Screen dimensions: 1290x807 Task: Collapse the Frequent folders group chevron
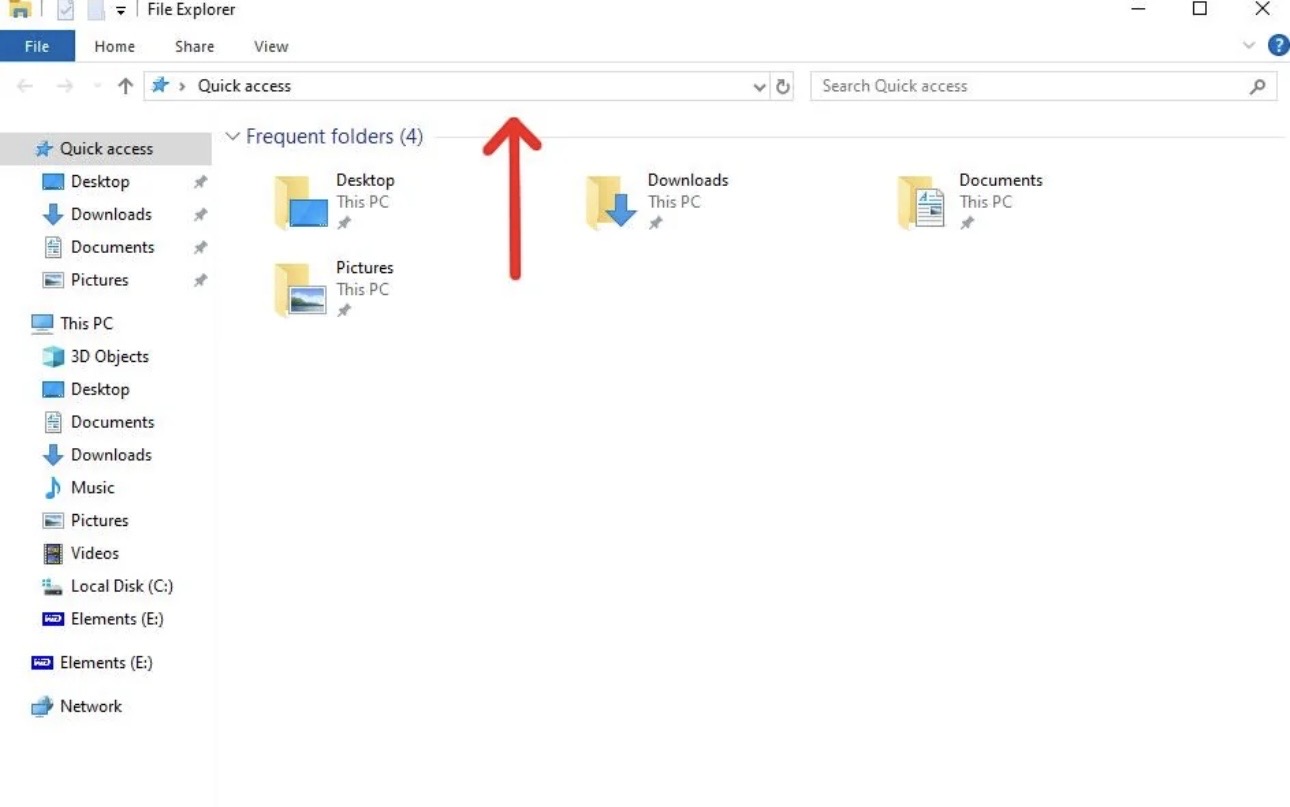pyautogui.click(x=233, y=136)
